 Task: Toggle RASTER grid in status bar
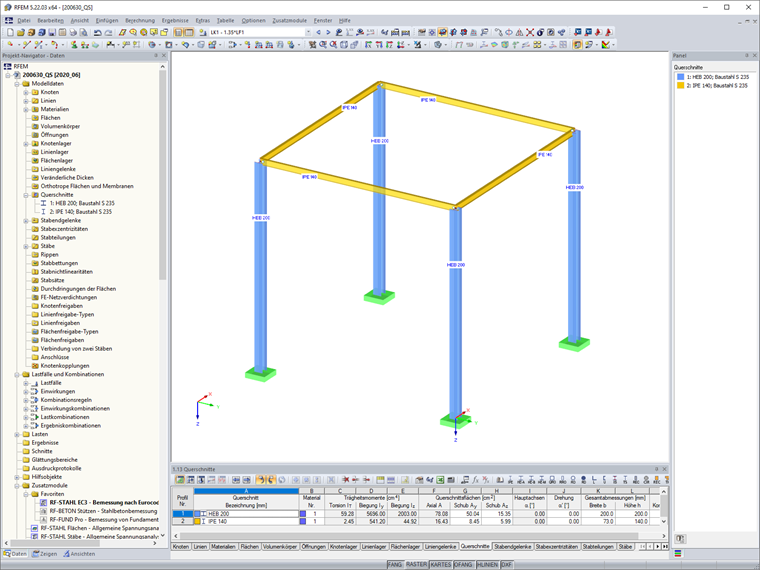[x=416, y=565]
